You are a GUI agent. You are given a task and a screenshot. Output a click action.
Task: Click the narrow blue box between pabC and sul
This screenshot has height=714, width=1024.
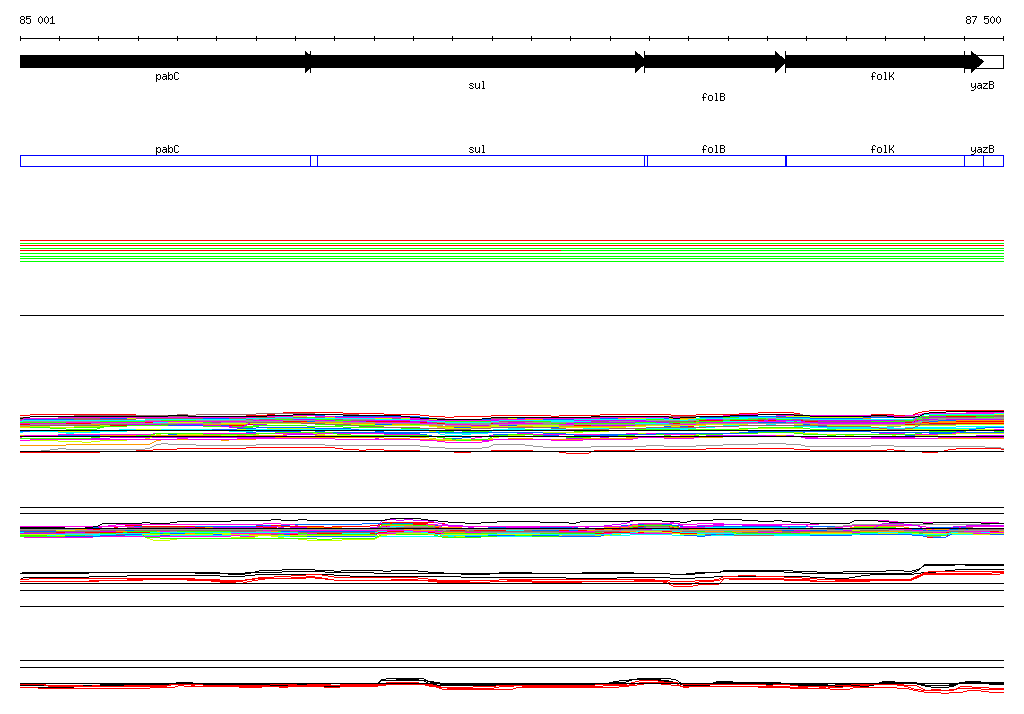(314, 161)
